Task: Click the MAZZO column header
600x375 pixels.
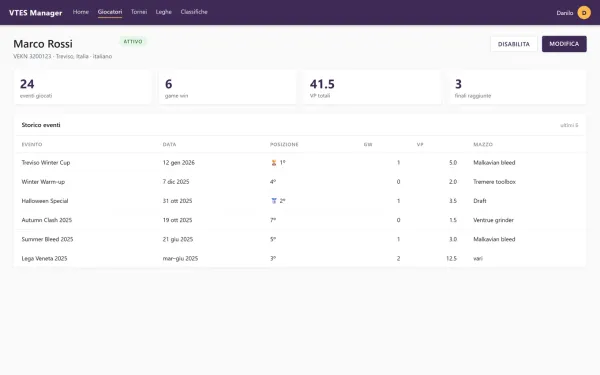Action: tap(483, 145)
